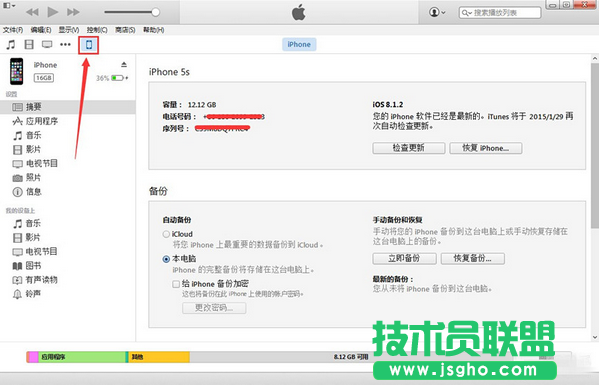Click the rewind previous track button
This screenshot has height=386, width=600.
tap(32, 12)
